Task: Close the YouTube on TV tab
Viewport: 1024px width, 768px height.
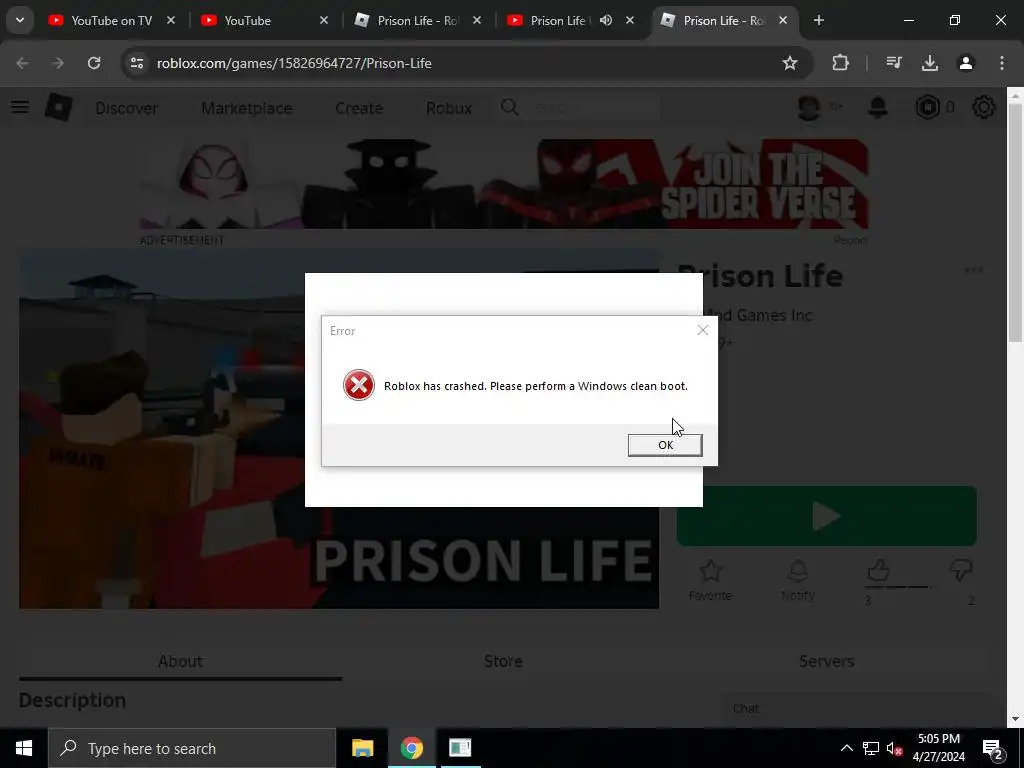Action: click(x=170, y=20)
